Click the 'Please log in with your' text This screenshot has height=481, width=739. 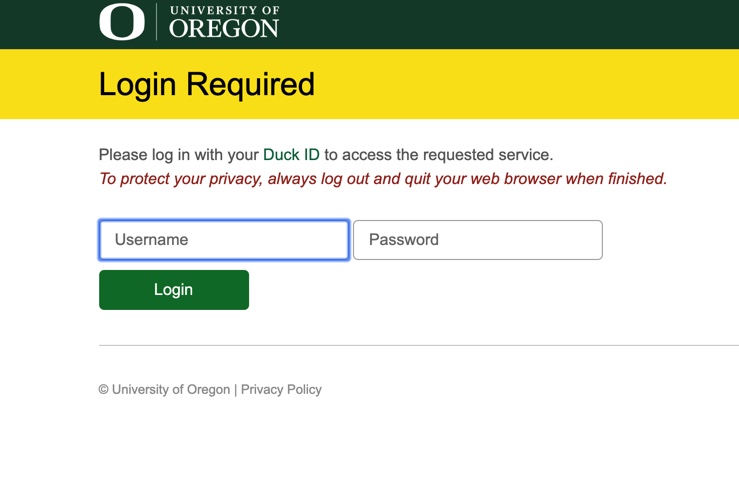(x=179, y=155)
